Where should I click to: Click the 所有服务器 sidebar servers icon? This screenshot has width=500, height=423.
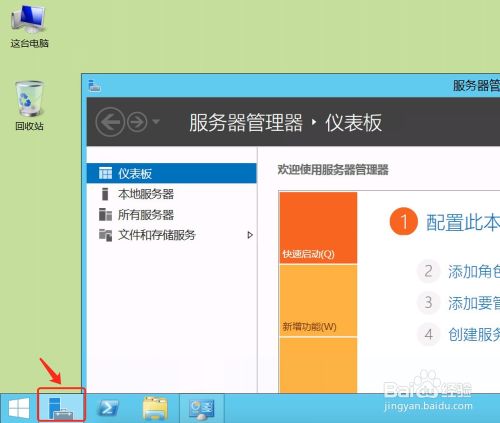[x=105, y=215]
